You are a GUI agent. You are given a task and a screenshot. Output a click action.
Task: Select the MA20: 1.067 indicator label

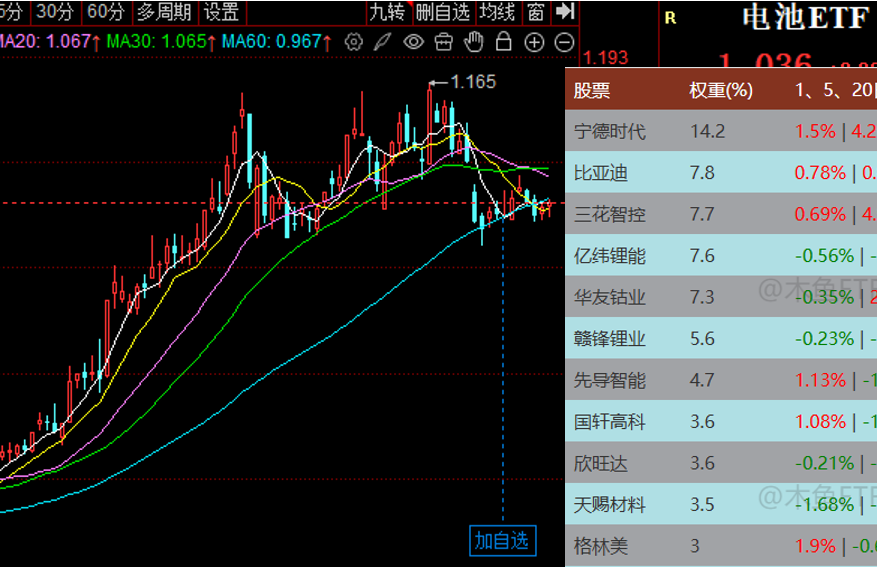coord(50,41)
